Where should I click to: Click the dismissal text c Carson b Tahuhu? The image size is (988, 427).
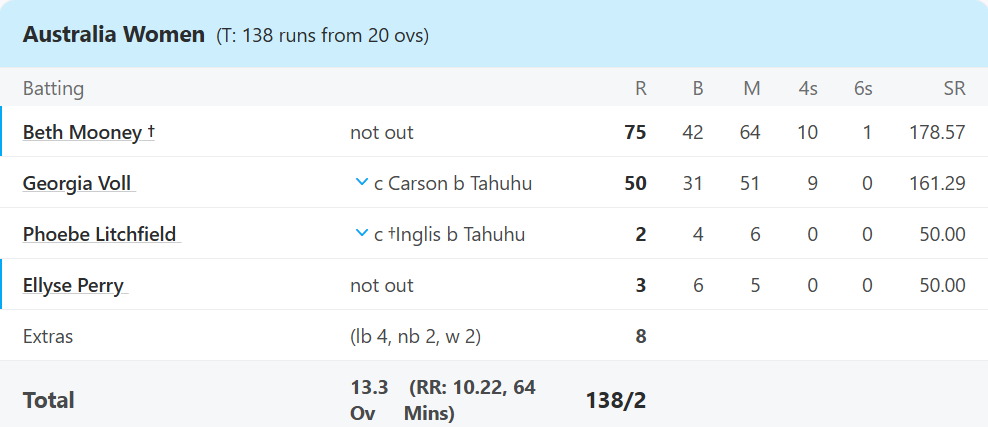(453, 183)
